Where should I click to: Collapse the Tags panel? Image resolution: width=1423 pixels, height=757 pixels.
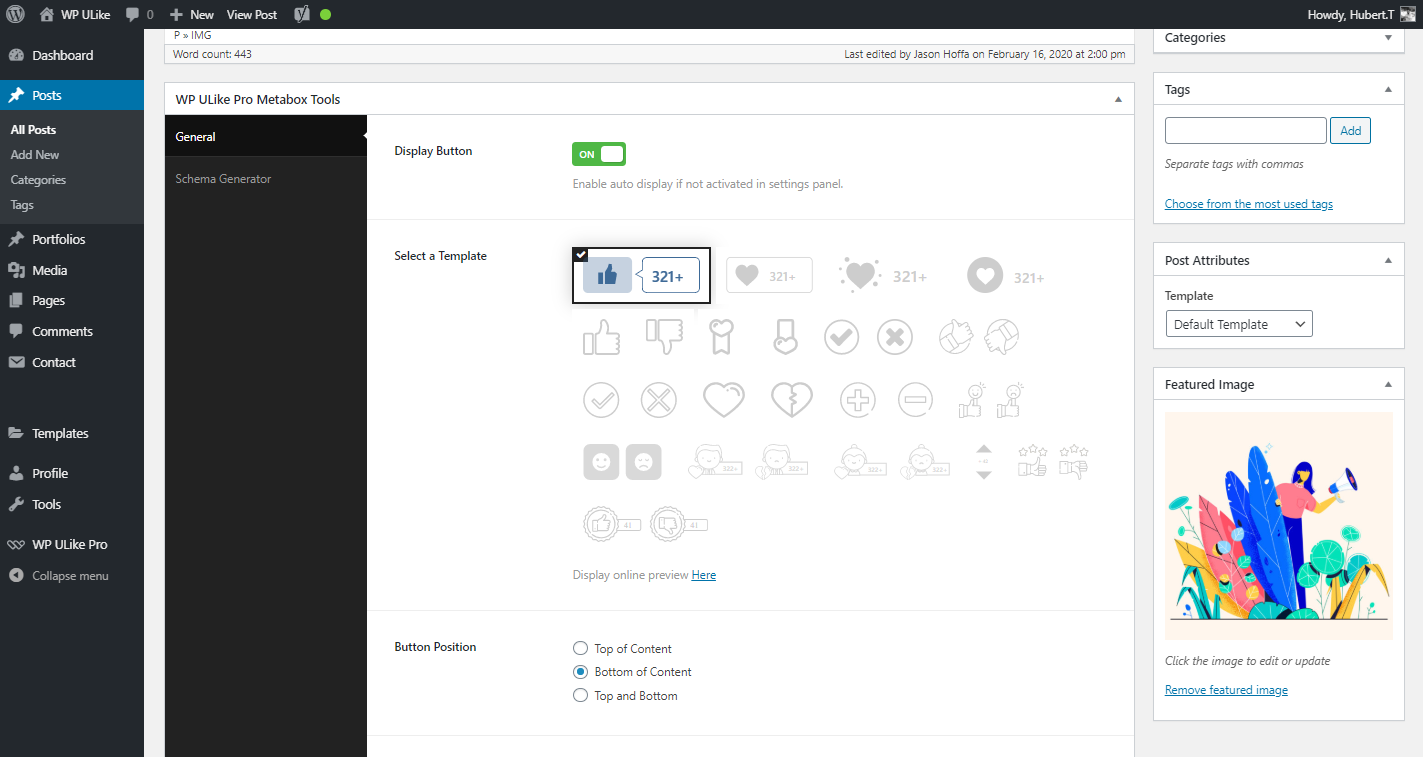click(x=1387, y=89)
